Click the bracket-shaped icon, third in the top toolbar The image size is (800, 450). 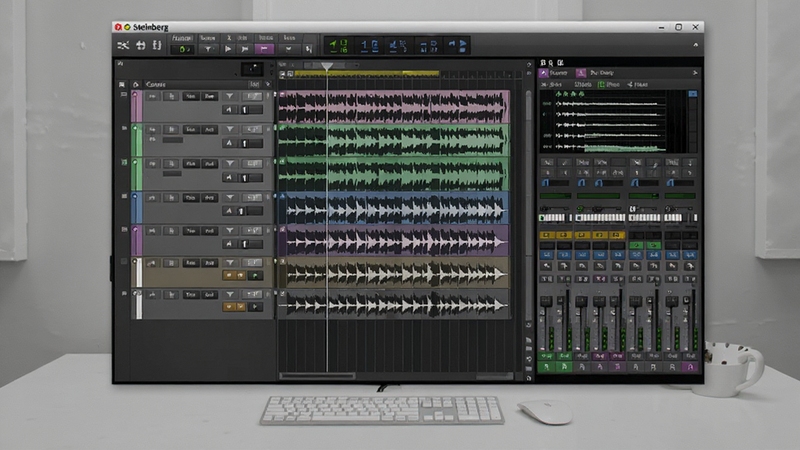click(x=157, y=45)
